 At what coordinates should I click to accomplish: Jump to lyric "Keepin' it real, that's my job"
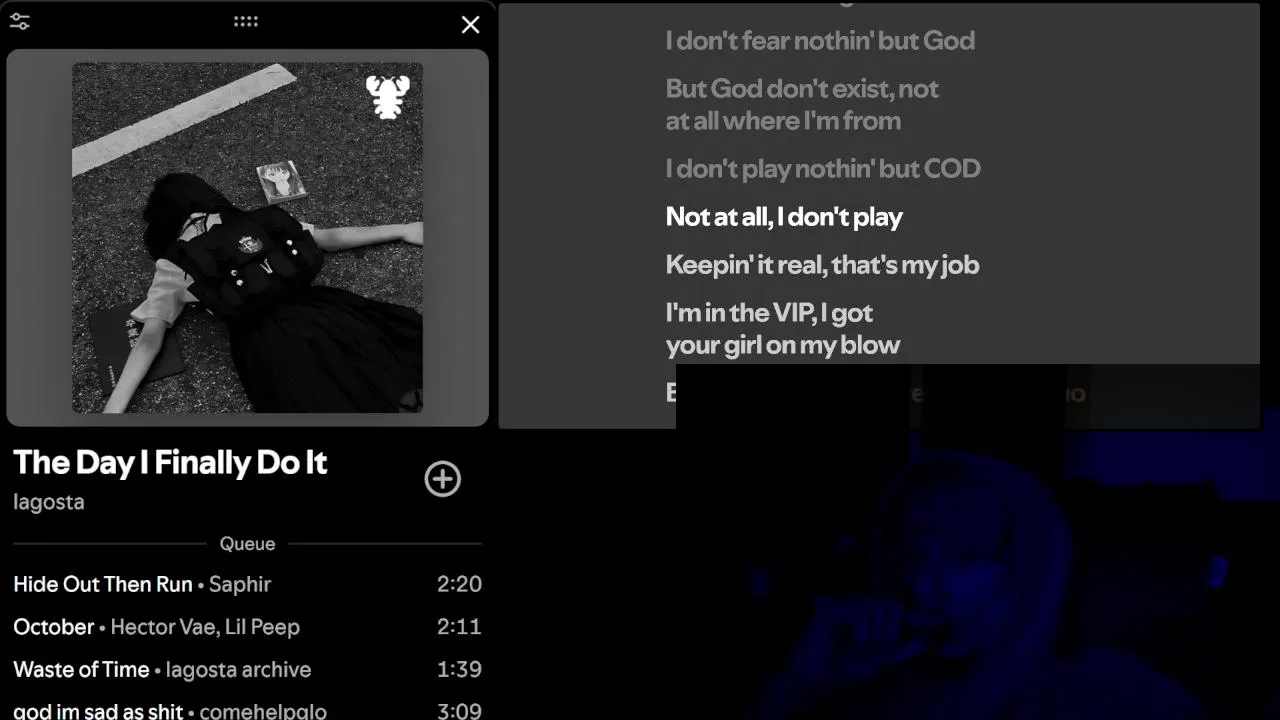[822, 265]
